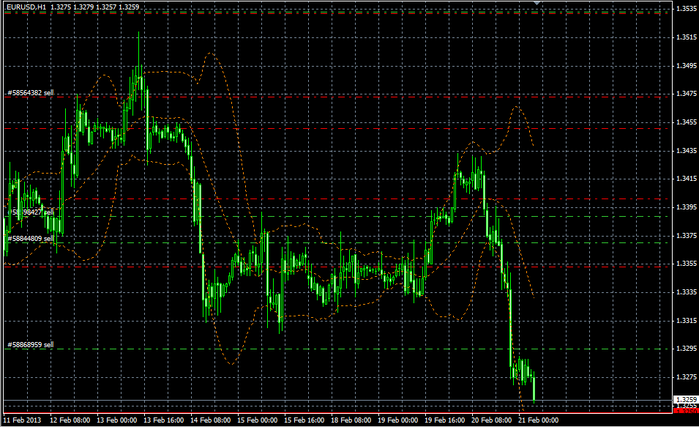699x427 pixels.
Task: Click the 1.3535 price scale label
Action: pyautogui.click(x=687, y=8)
